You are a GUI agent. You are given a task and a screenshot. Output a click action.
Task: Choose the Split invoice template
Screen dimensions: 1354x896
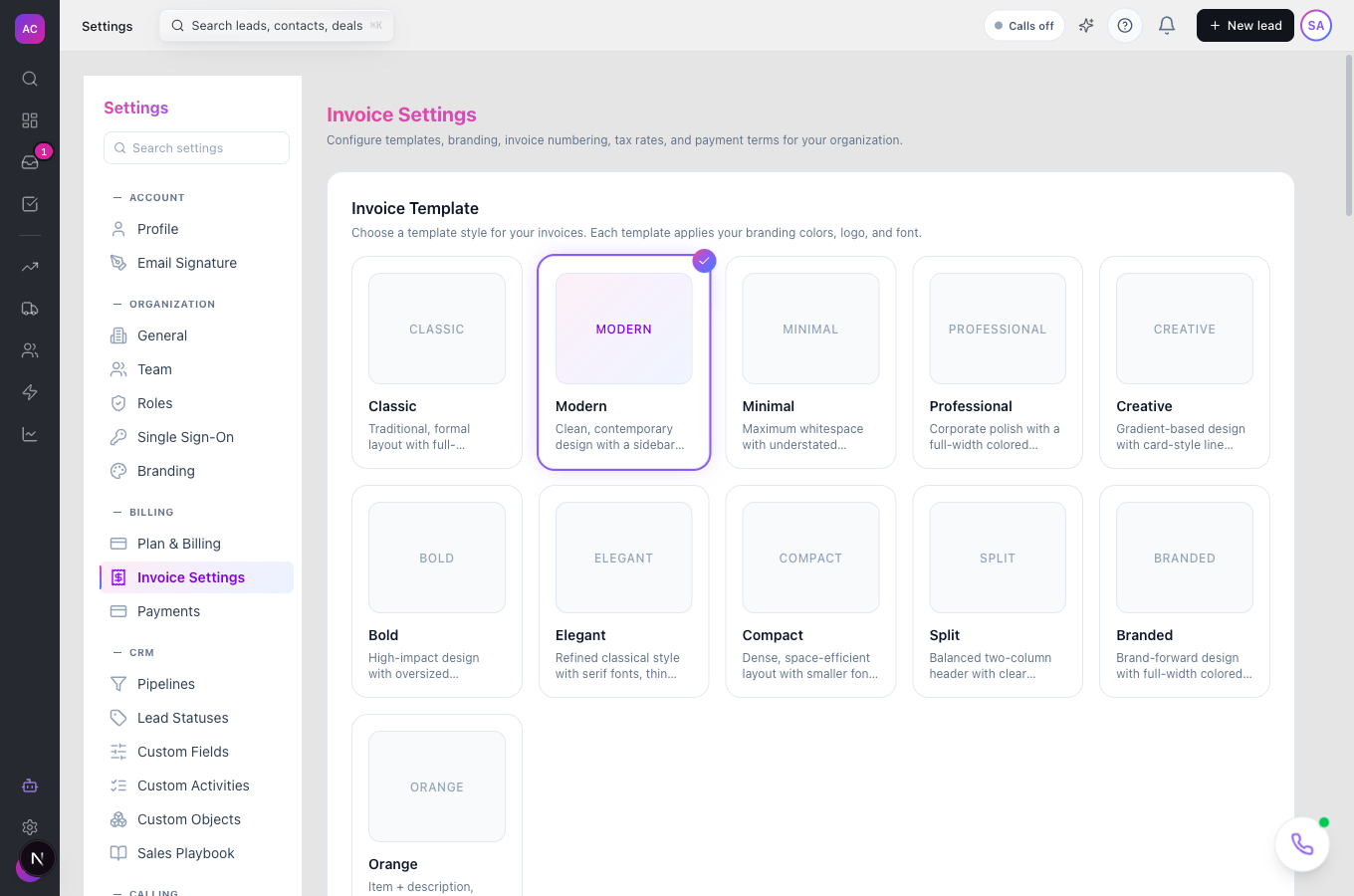[x=998, y=591]
